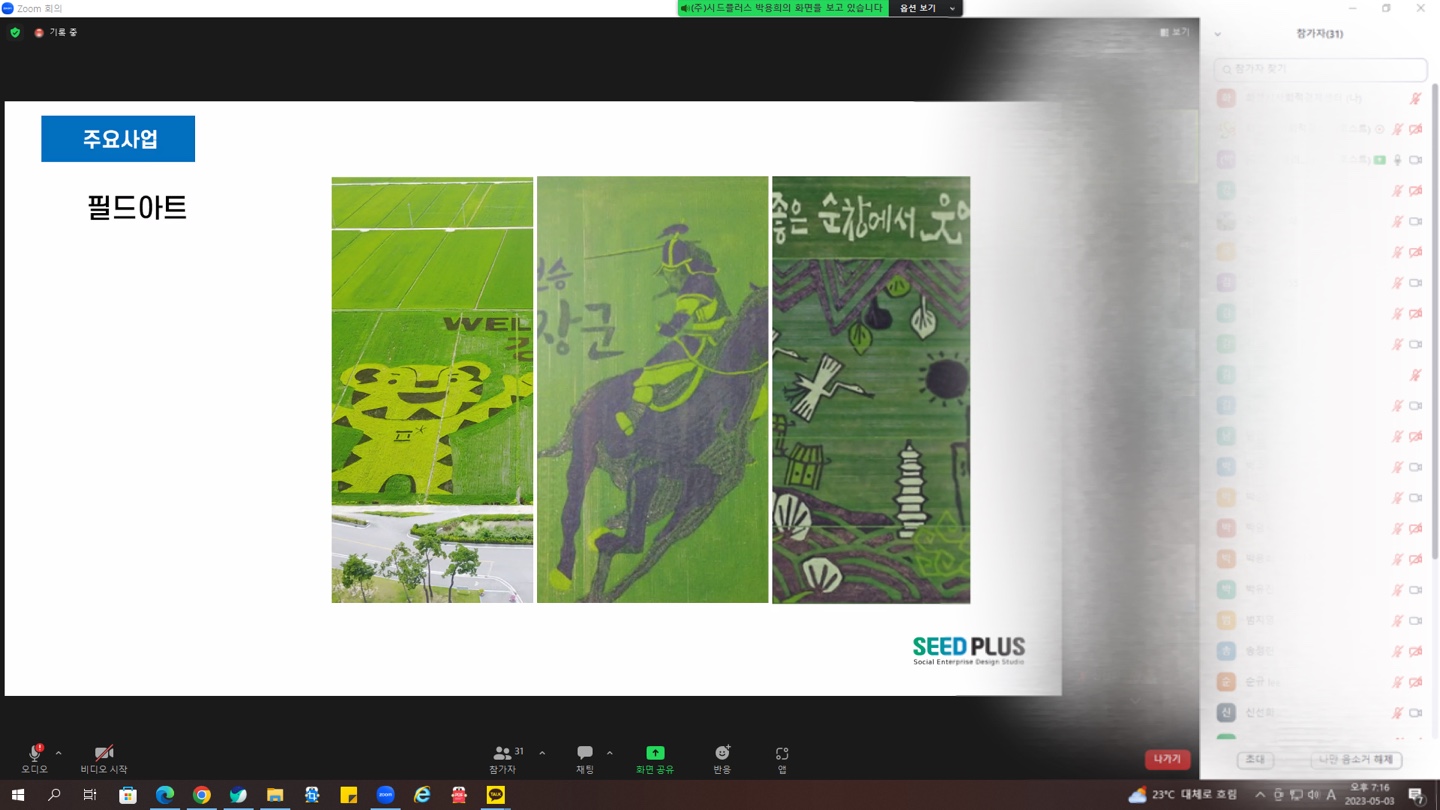The height and width of the screenshot is (810, 1440).
Task: Open Windows taskbar search
Action: (54, 795)
